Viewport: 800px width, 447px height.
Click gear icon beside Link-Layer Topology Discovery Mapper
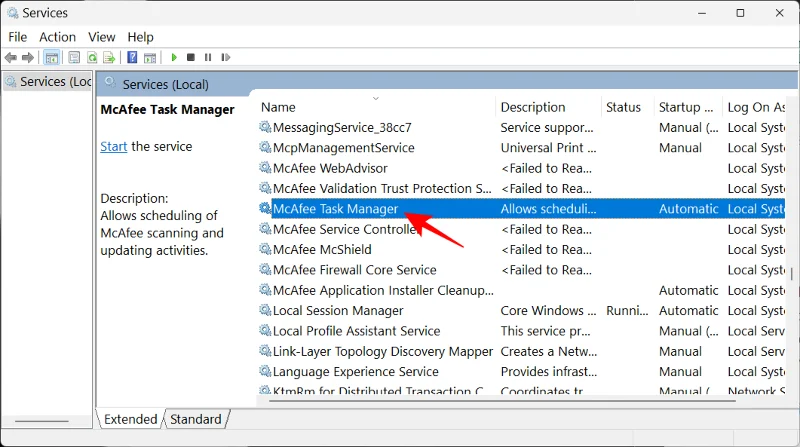[265, 351]
